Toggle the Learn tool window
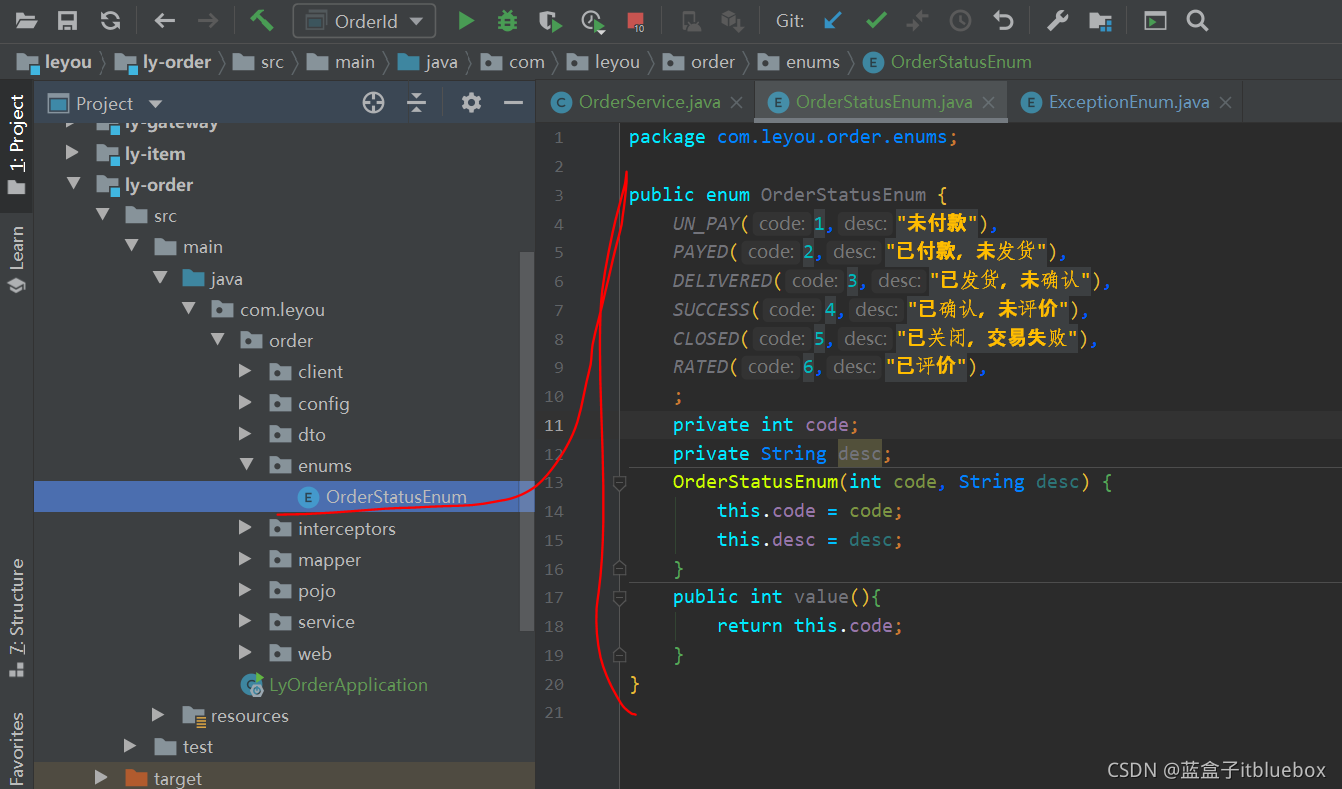This screenshot has width=1342, height=789. tap(16, 259)
